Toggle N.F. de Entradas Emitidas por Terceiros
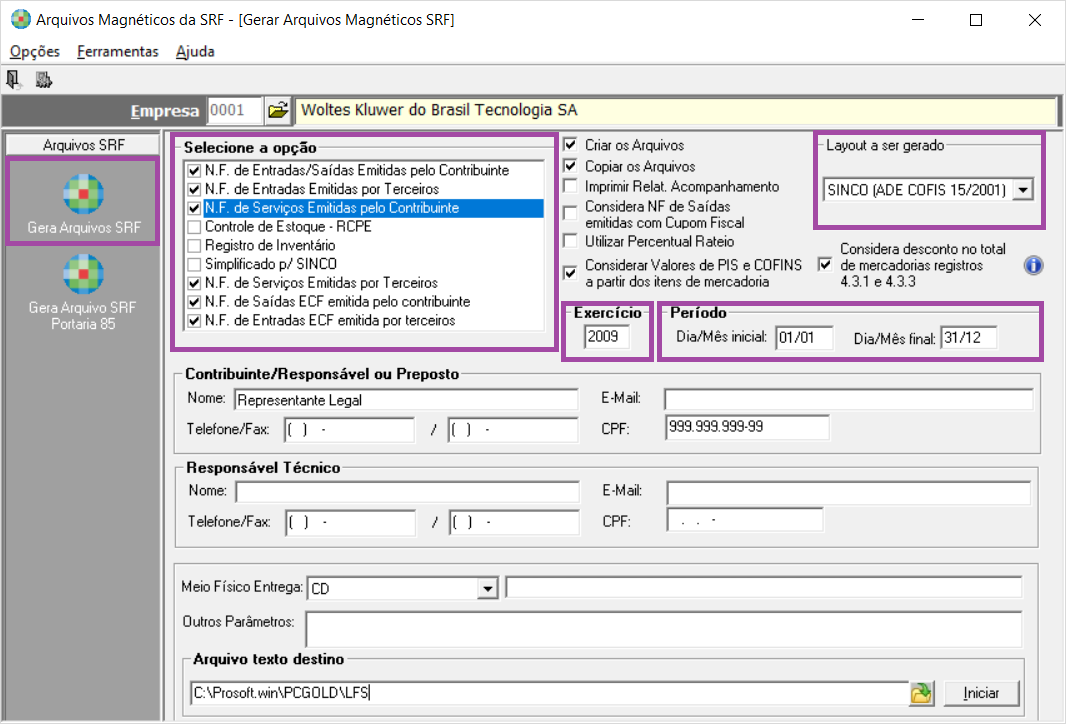The width and height of the screenshot is (1066, 724). click(194, 189)
